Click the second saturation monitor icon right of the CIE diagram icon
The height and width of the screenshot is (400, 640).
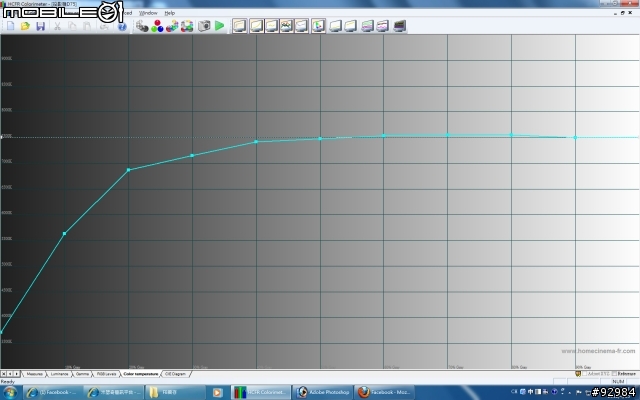pyautogui.click(x=351, y=26)
